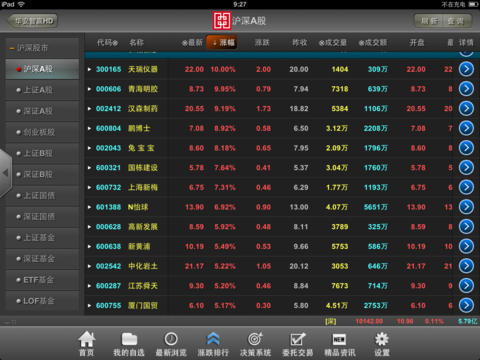
Task: Sort by 最新 column header
Action: 192,43
